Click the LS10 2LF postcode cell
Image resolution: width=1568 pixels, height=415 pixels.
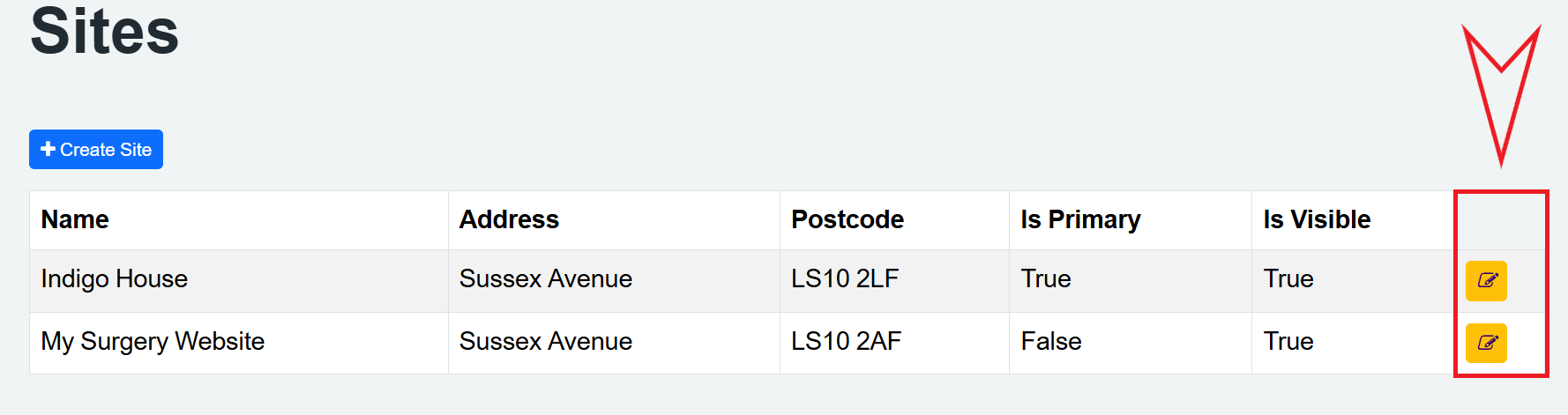click(844, 279)
